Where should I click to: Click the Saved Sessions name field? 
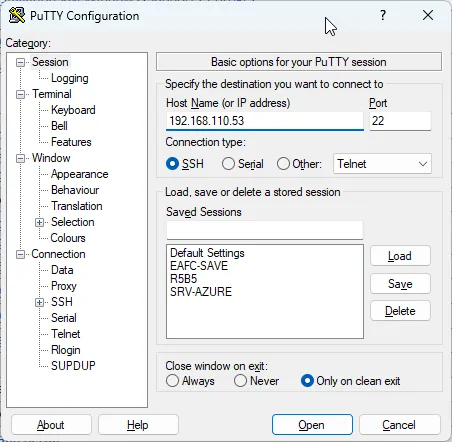265,230
